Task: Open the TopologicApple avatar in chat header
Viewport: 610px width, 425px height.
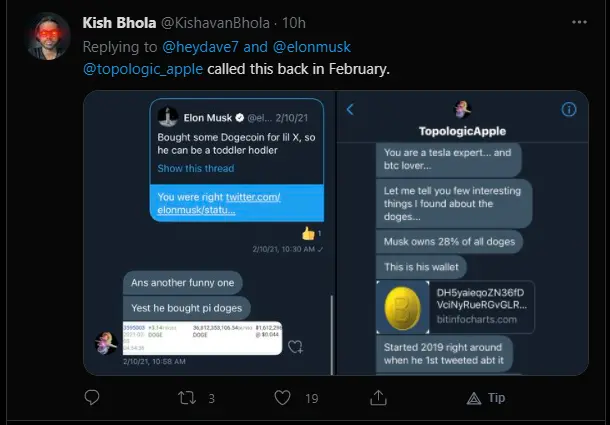Action: (x=463, y=109)
